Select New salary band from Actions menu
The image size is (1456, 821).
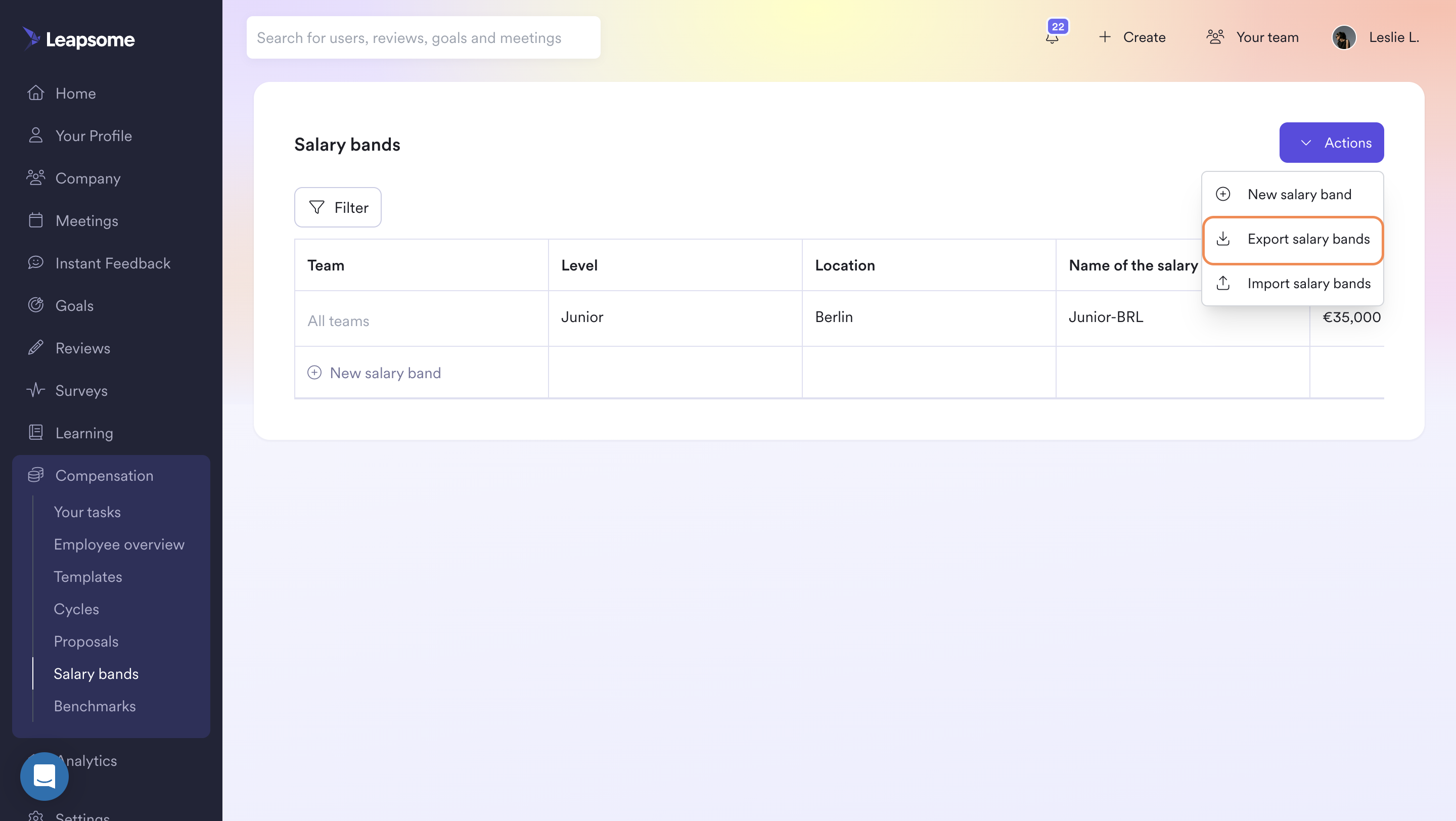tap(1292, 194)
